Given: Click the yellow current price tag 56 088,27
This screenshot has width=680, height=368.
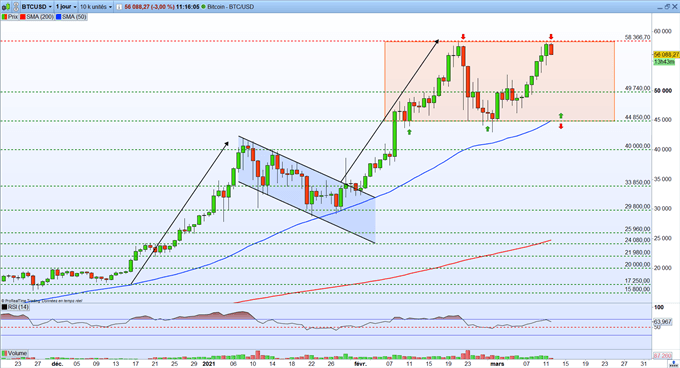Looking at the screenshot, I should [x=666, y=55].
